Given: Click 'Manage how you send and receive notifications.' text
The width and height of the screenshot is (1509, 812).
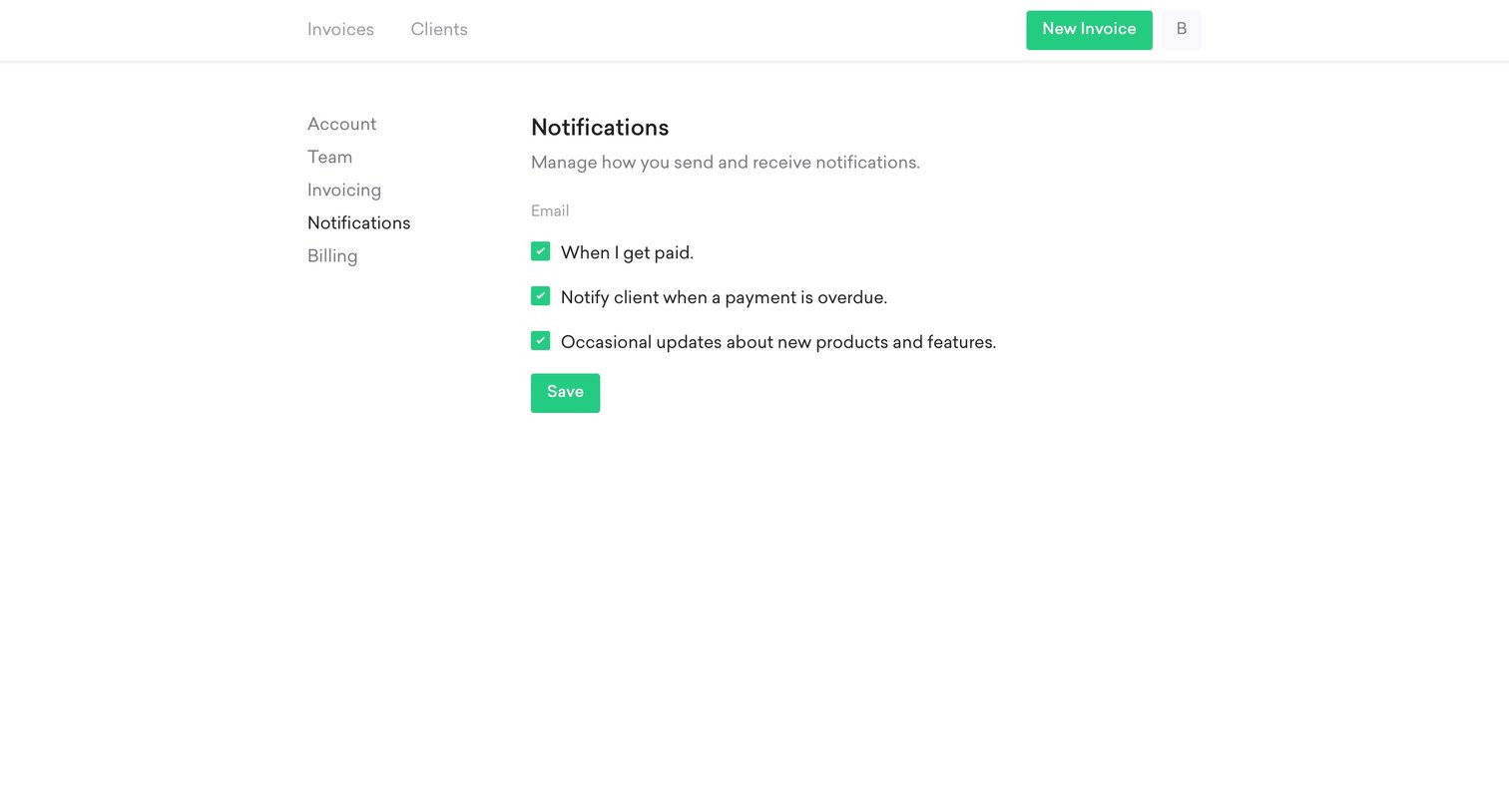Looking at the screenshot, I should (726, 163).
